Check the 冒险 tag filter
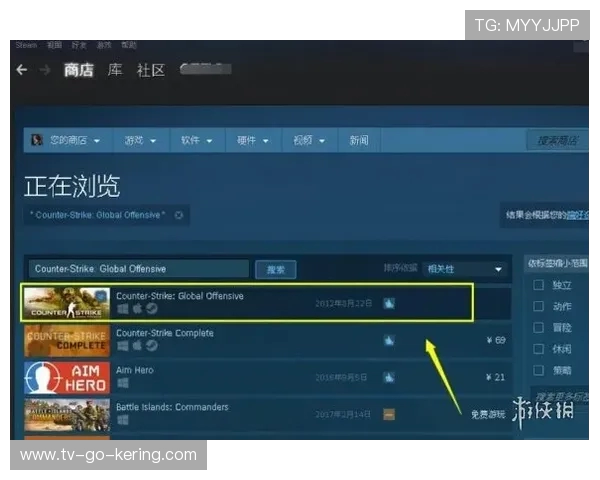The image size is (600, 480). [x=538, y=328]
